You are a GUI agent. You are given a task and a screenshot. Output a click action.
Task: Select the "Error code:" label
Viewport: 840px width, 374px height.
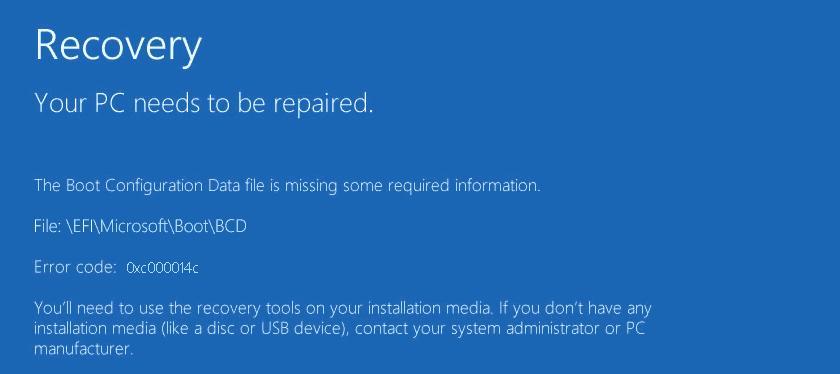click(75, 267)
